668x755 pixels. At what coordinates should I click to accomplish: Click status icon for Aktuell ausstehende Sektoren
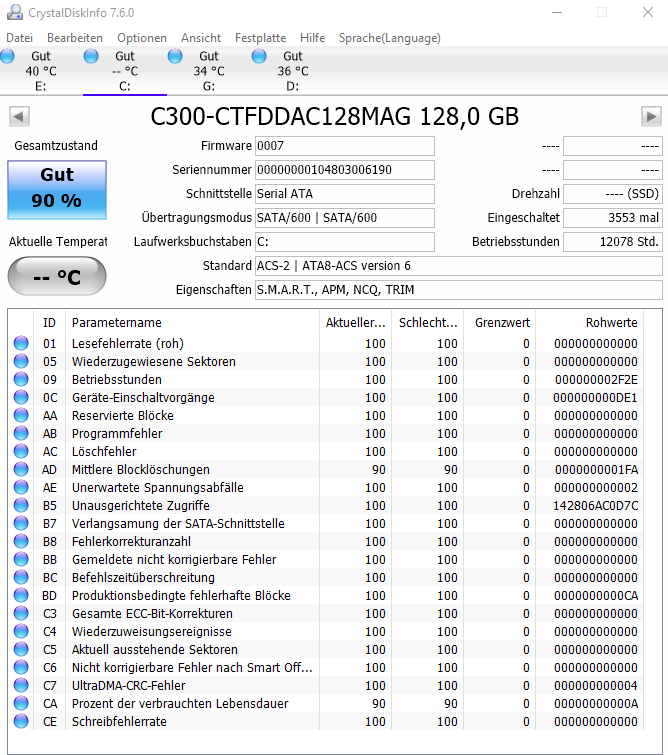(x=21, y=649)
